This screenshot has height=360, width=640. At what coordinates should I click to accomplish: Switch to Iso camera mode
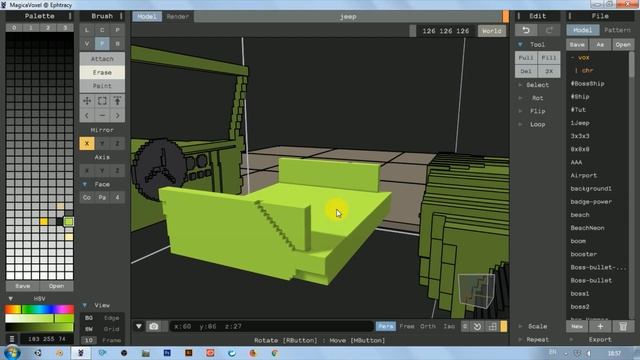[x=449, y=327]
